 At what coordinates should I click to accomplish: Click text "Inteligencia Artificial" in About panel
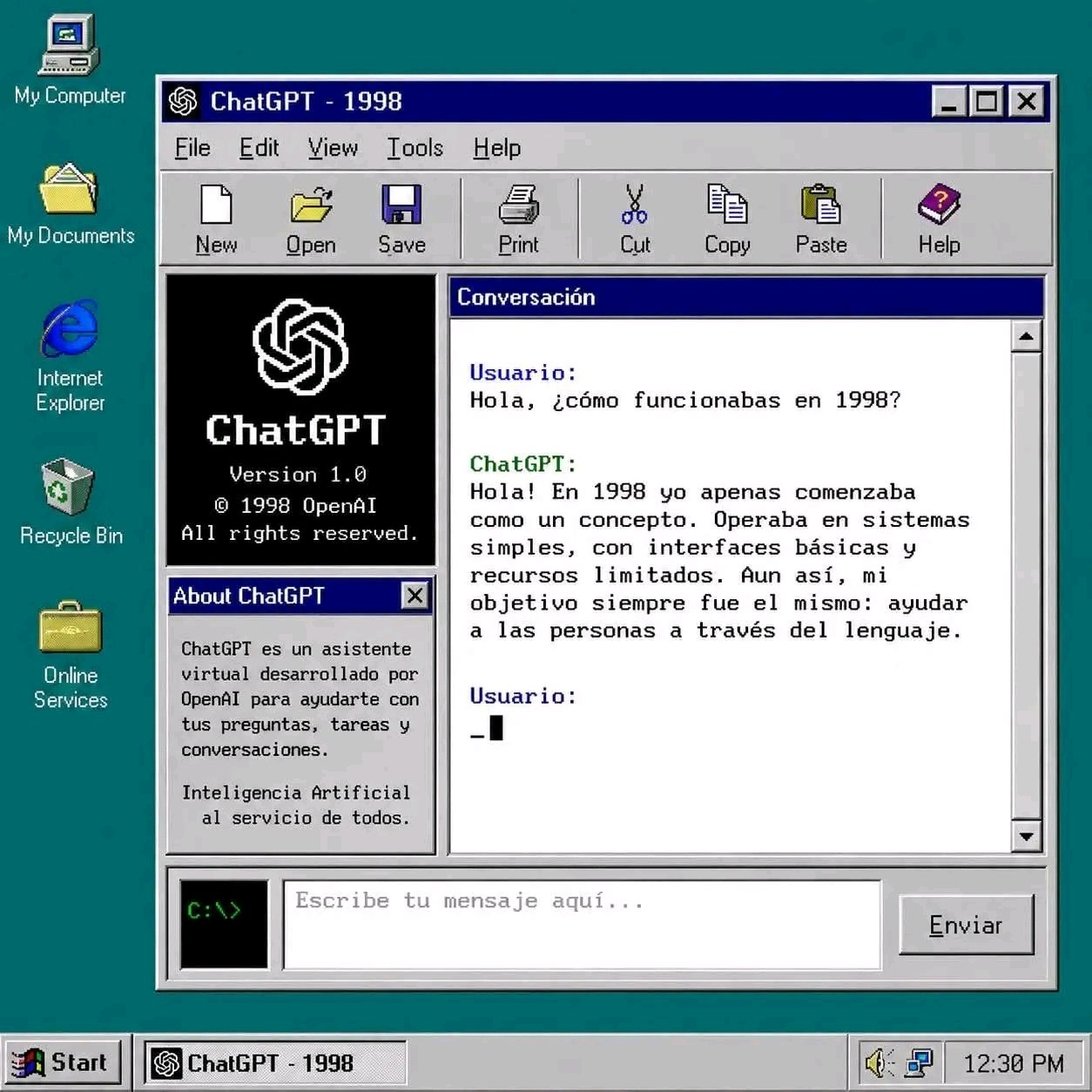[295, 792]
